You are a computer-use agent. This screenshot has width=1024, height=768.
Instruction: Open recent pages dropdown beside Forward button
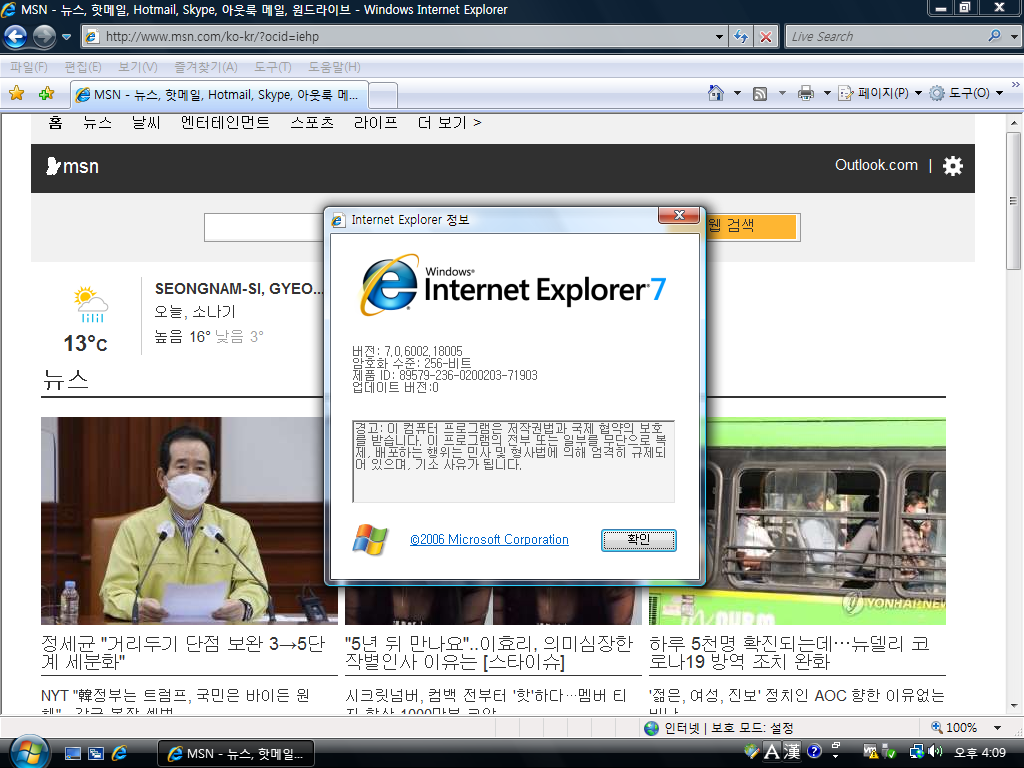pos(67,37)
